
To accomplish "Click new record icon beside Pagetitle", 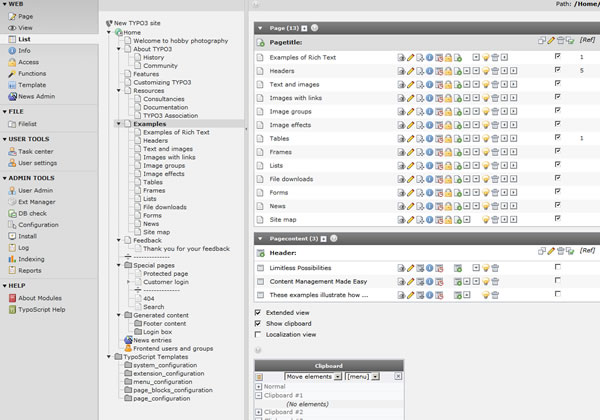I will 261,41.
